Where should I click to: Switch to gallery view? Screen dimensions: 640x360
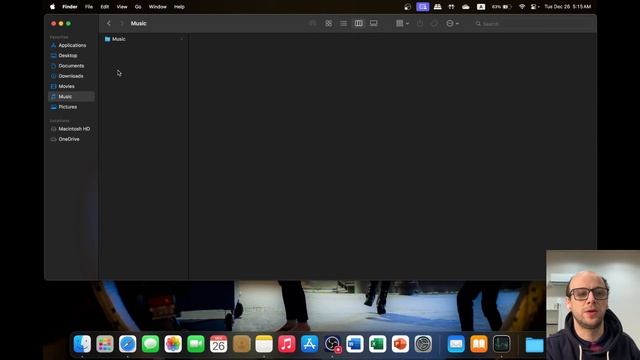(373, 23)
